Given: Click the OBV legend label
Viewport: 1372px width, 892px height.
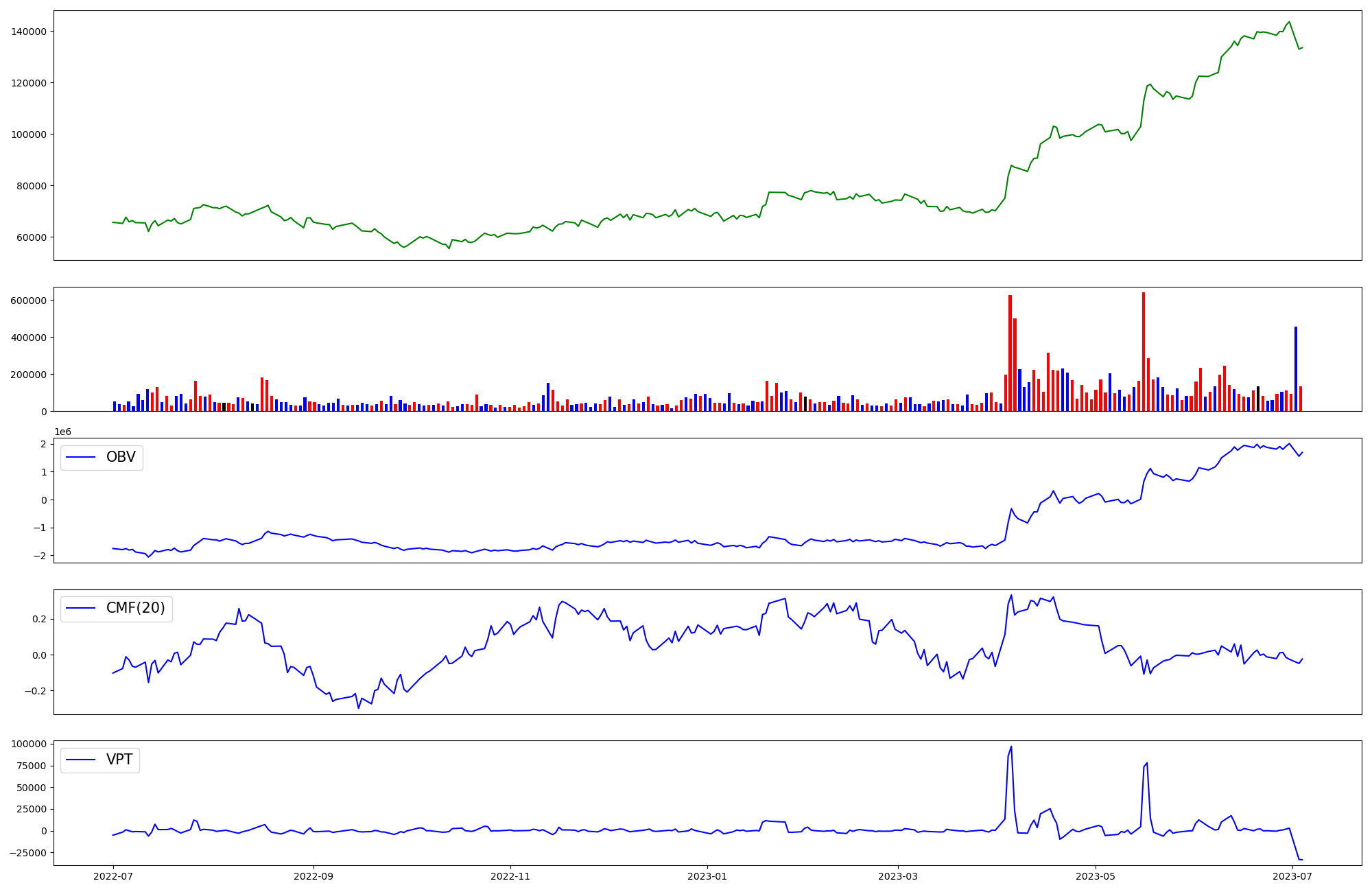Looking at the screenshot, I should coord(121,457).
